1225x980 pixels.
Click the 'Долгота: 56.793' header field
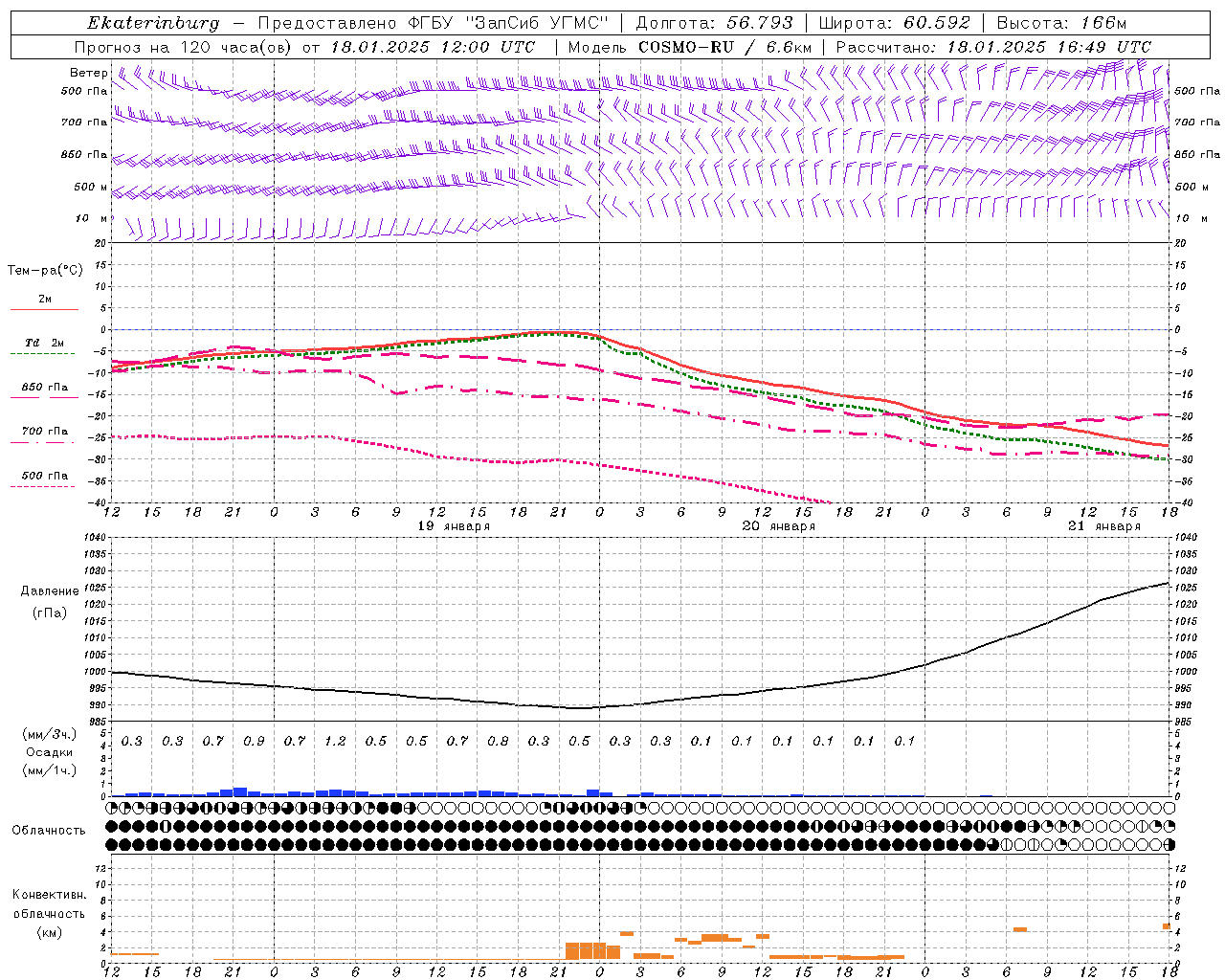coord(714,23)
